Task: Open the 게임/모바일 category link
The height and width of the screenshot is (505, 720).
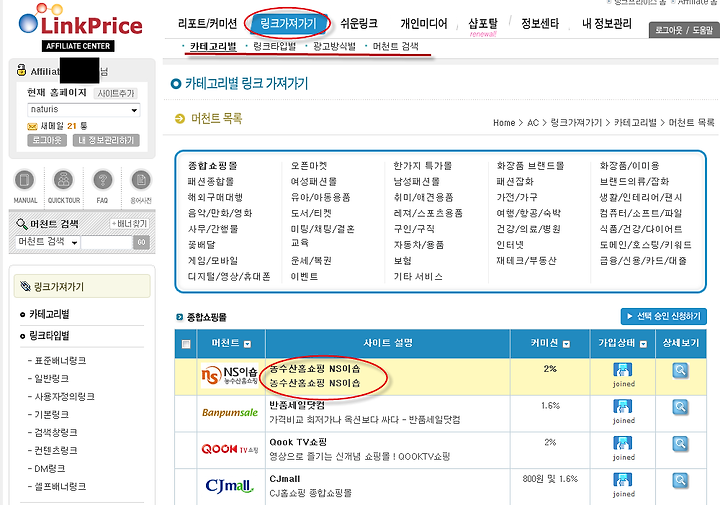Action: coord(213,261)
